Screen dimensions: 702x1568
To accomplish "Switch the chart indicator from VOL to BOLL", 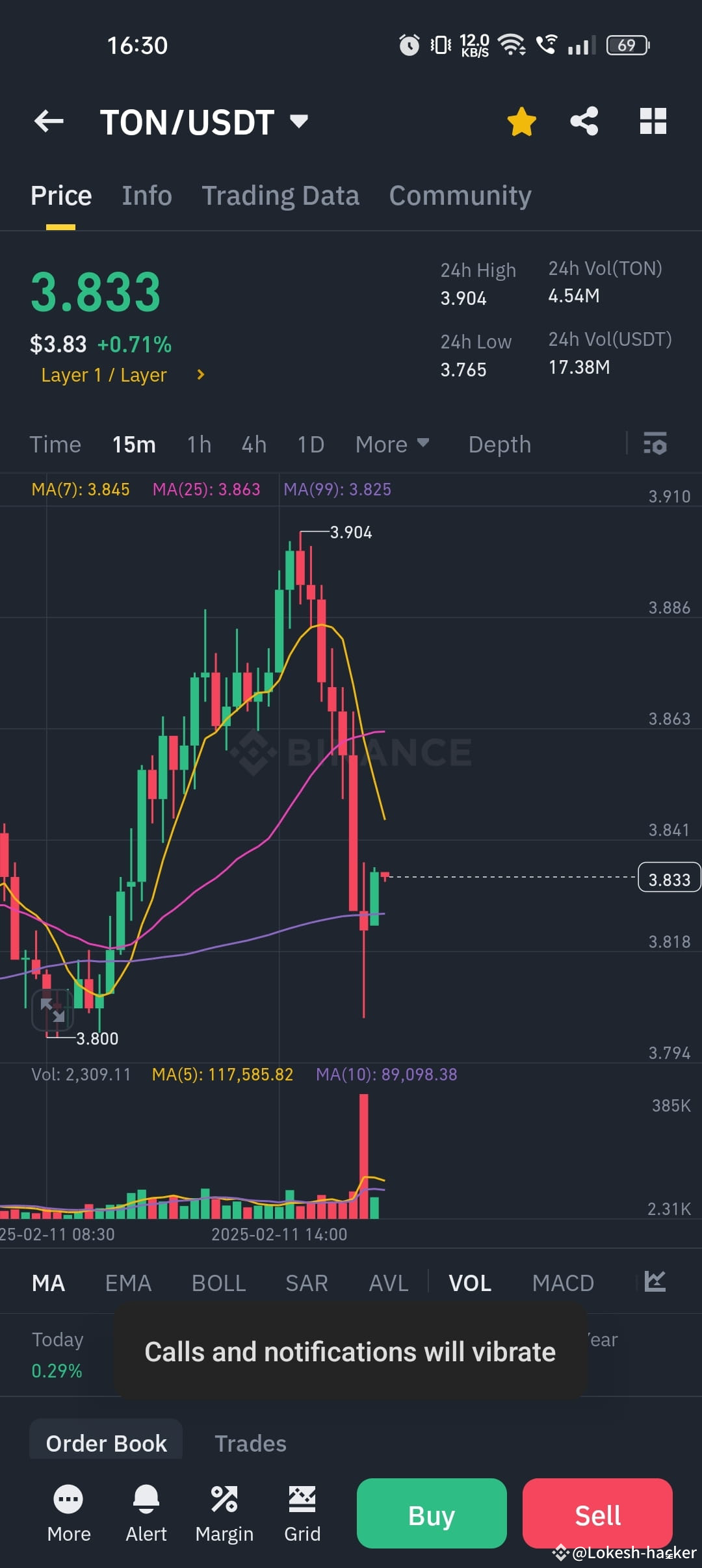I will point(218,1282).
